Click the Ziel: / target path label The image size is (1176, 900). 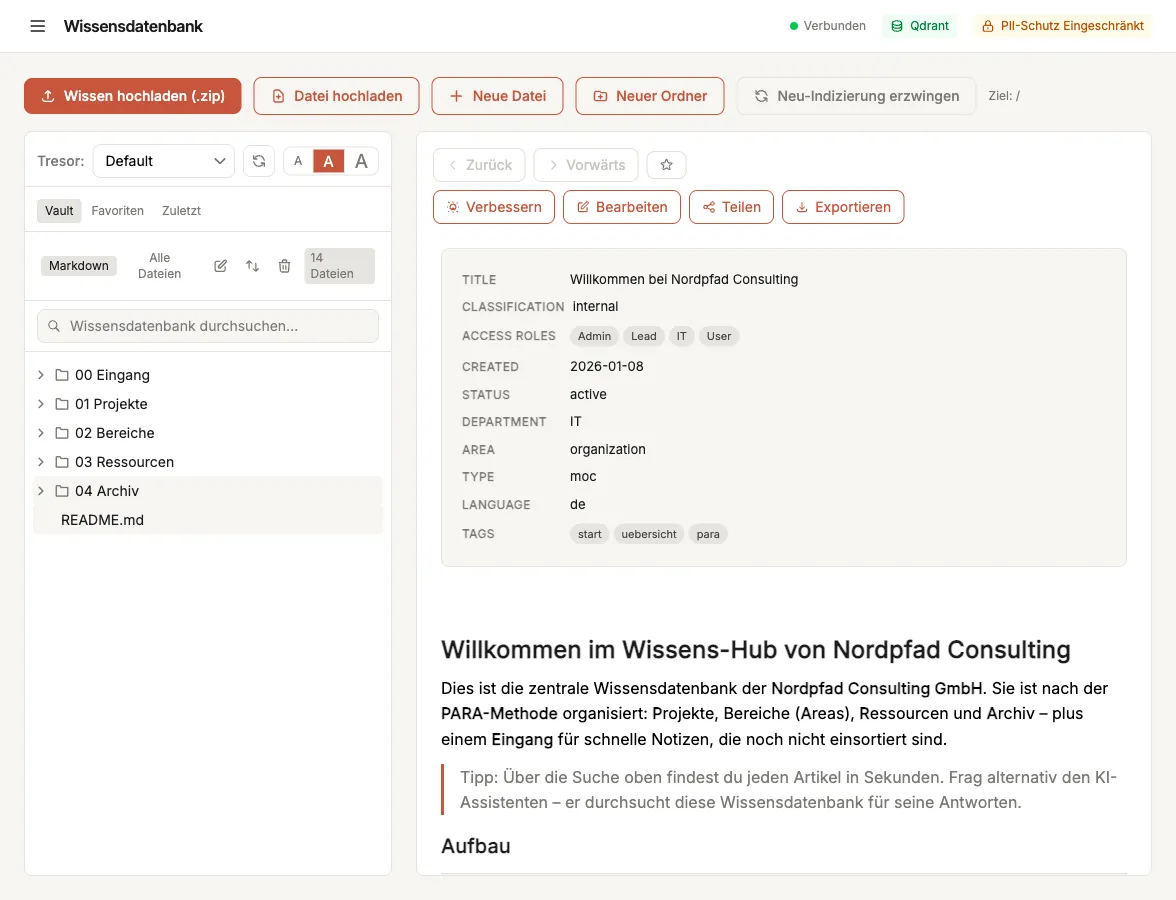1004,96
